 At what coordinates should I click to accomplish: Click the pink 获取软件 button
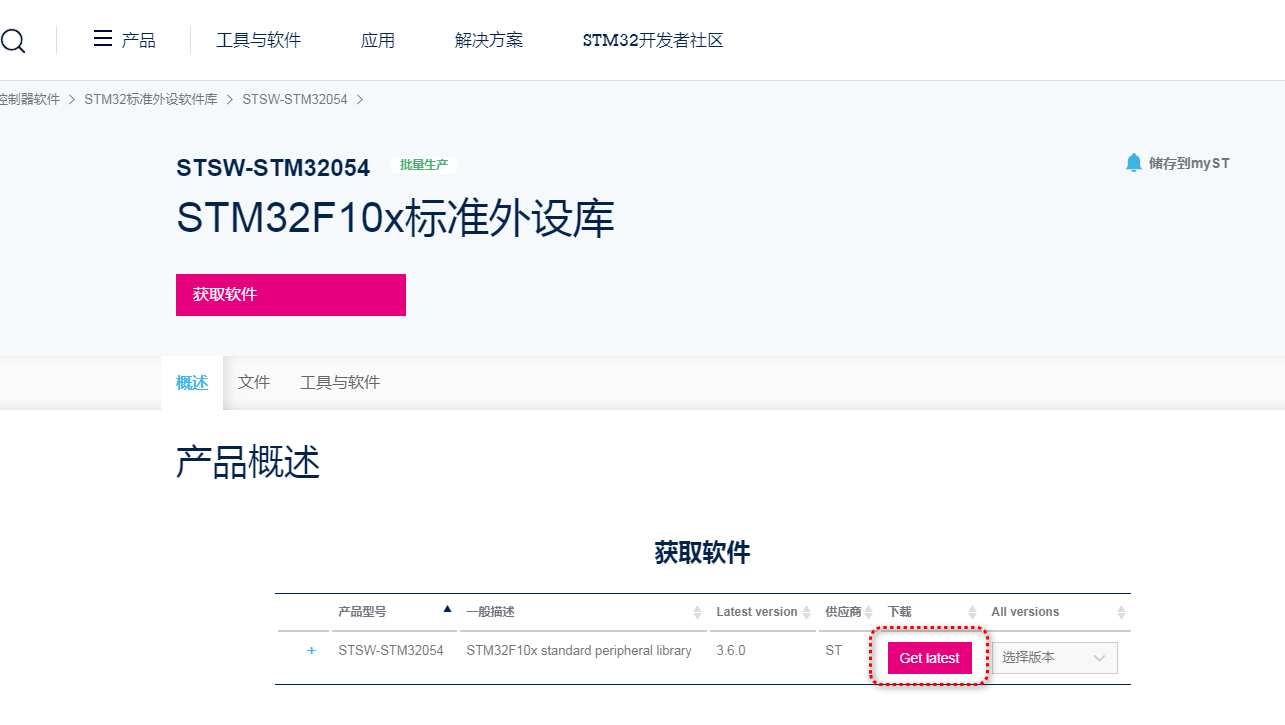tap(291, 295)
